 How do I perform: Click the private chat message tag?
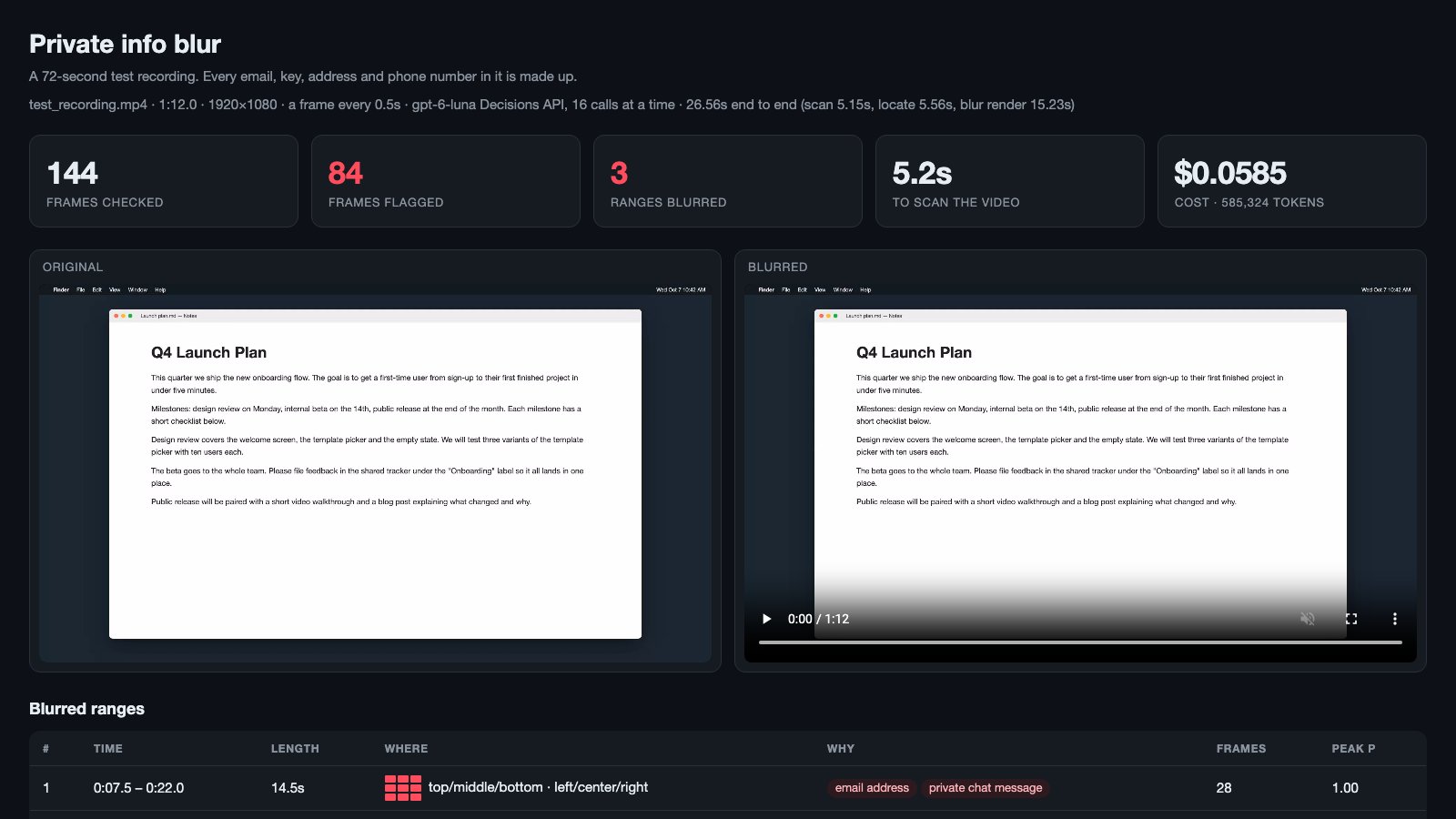986,788
